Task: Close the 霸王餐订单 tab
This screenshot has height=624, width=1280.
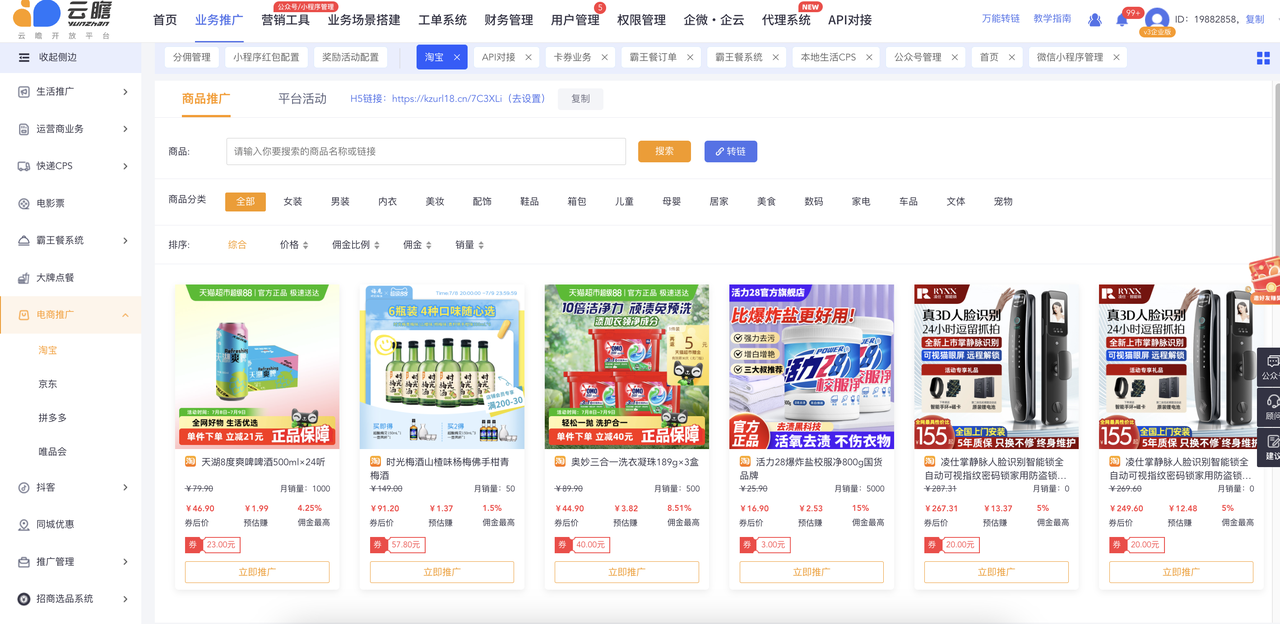Action: point(690,57)
